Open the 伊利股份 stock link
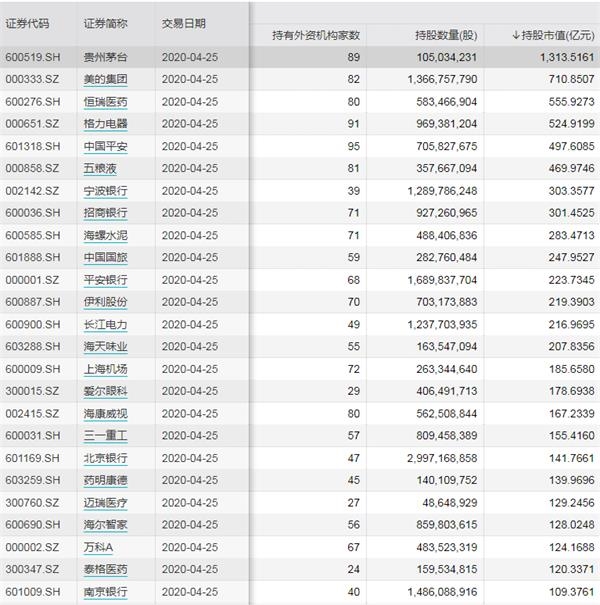 pos(105,302)
